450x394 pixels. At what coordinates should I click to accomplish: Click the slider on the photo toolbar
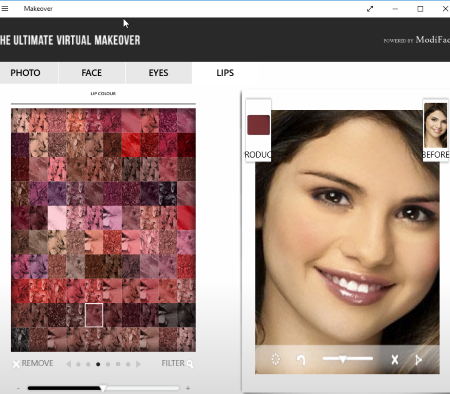point(348,359)
